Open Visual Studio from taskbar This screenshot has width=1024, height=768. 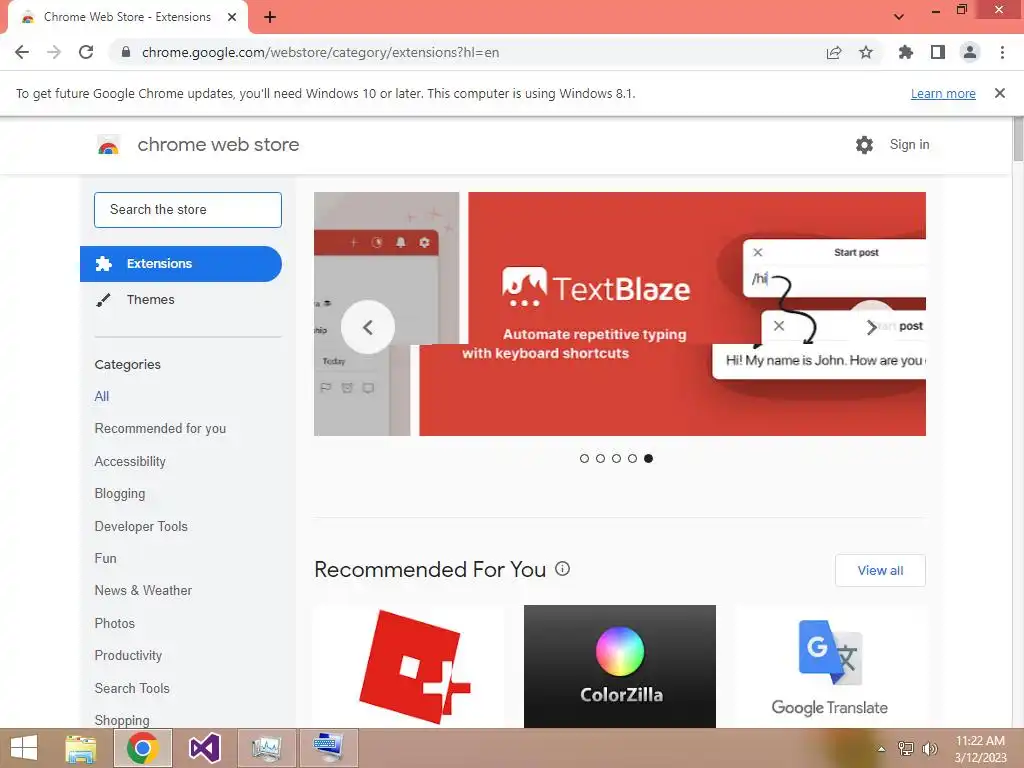tap(204, 748)
